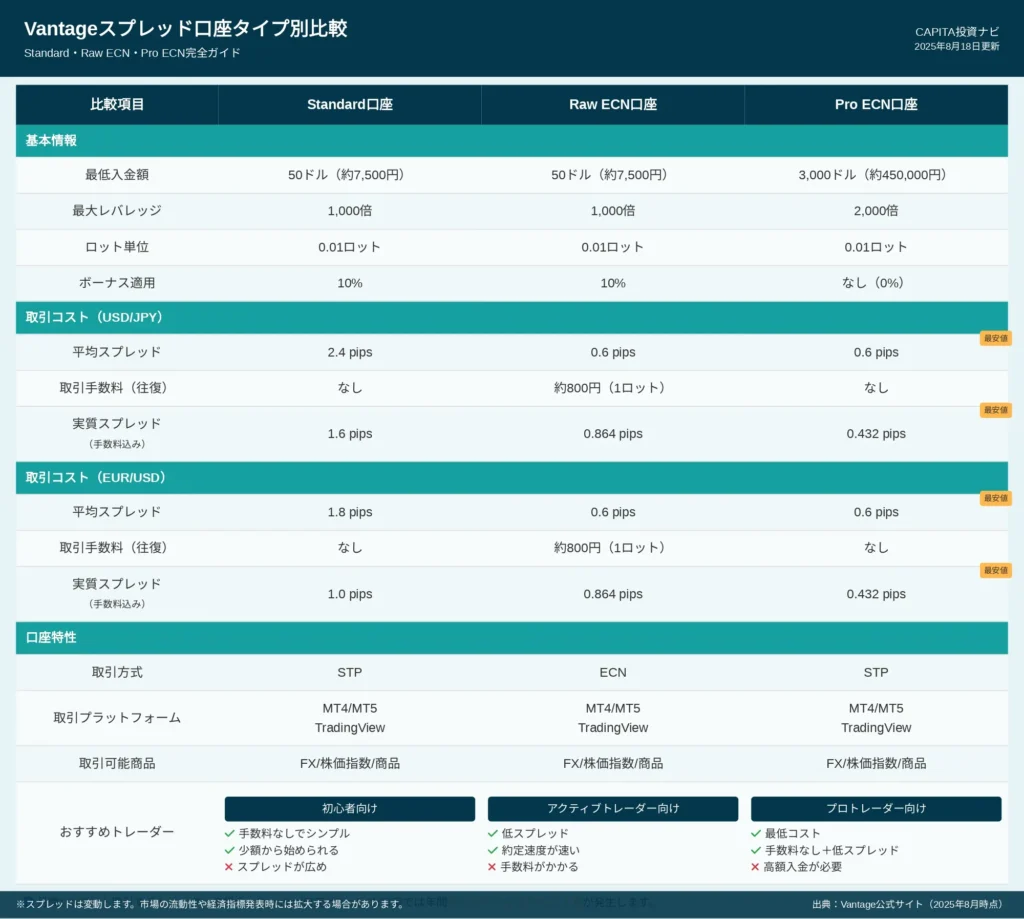Screen dimensions: 1024x919
Task: Click the 取引可能商品 row label
Action: (x=117, y=764)
